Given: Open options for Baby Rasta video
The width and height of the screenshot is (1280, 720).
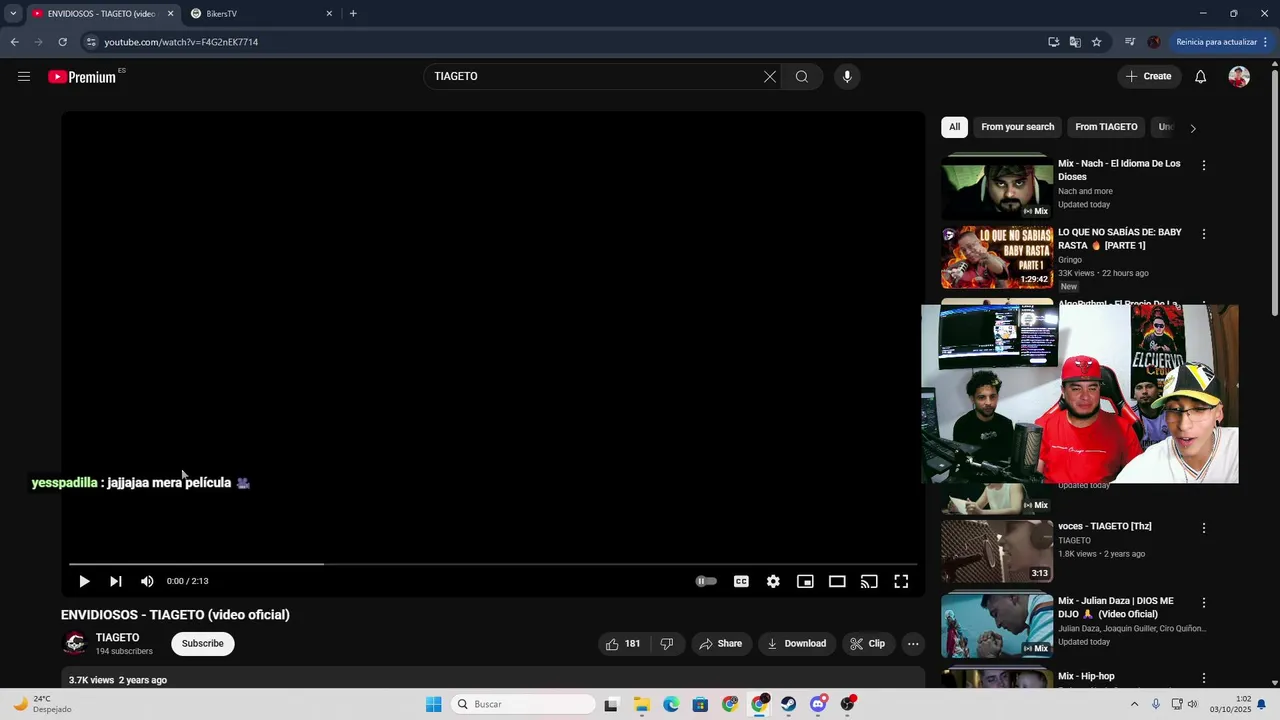Looking at the screenshot, I should pos(1204,234).
